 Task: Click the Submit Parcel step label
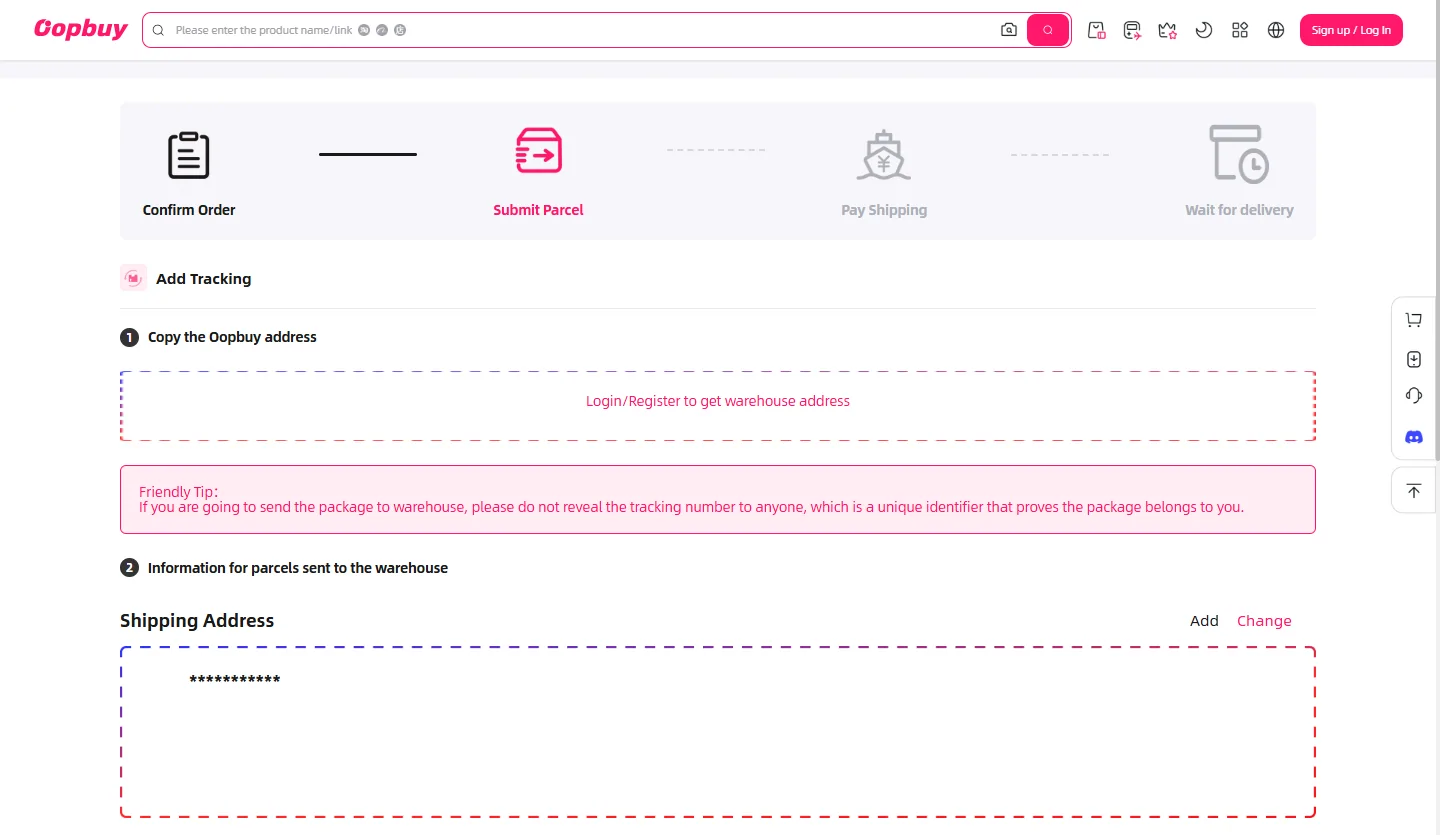(x=538, y=210)
